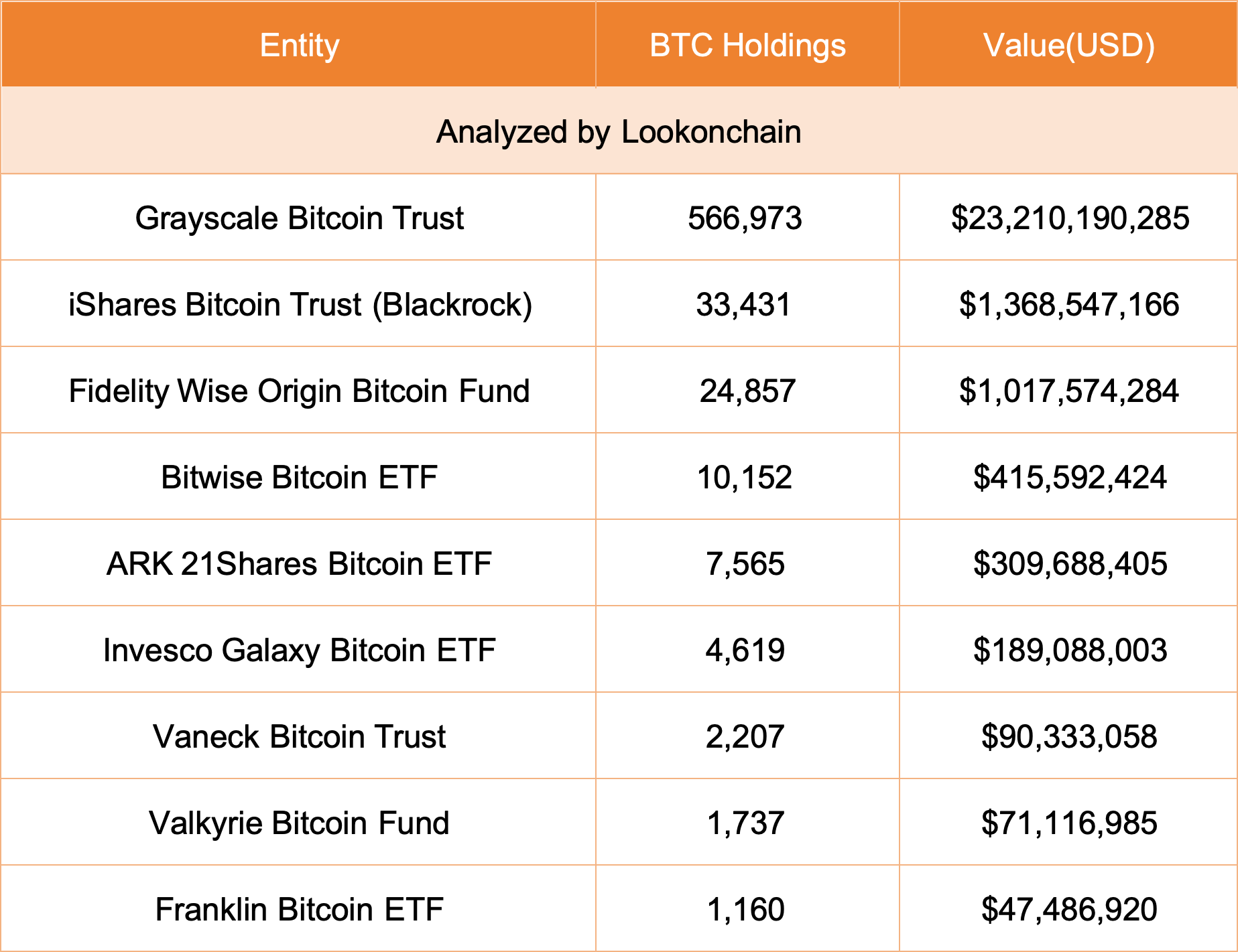Click the 10,152 BTC holdings cell

744,478
